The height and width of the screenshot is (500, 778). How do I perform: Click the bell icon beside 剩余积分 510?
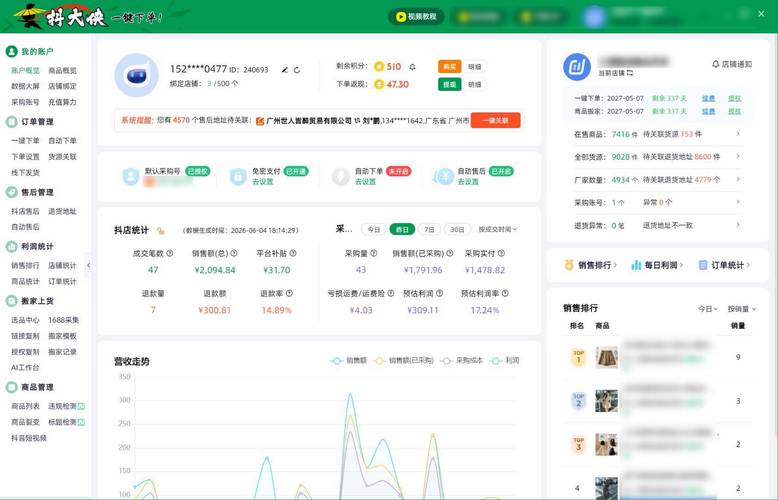[x=412, y=66]
